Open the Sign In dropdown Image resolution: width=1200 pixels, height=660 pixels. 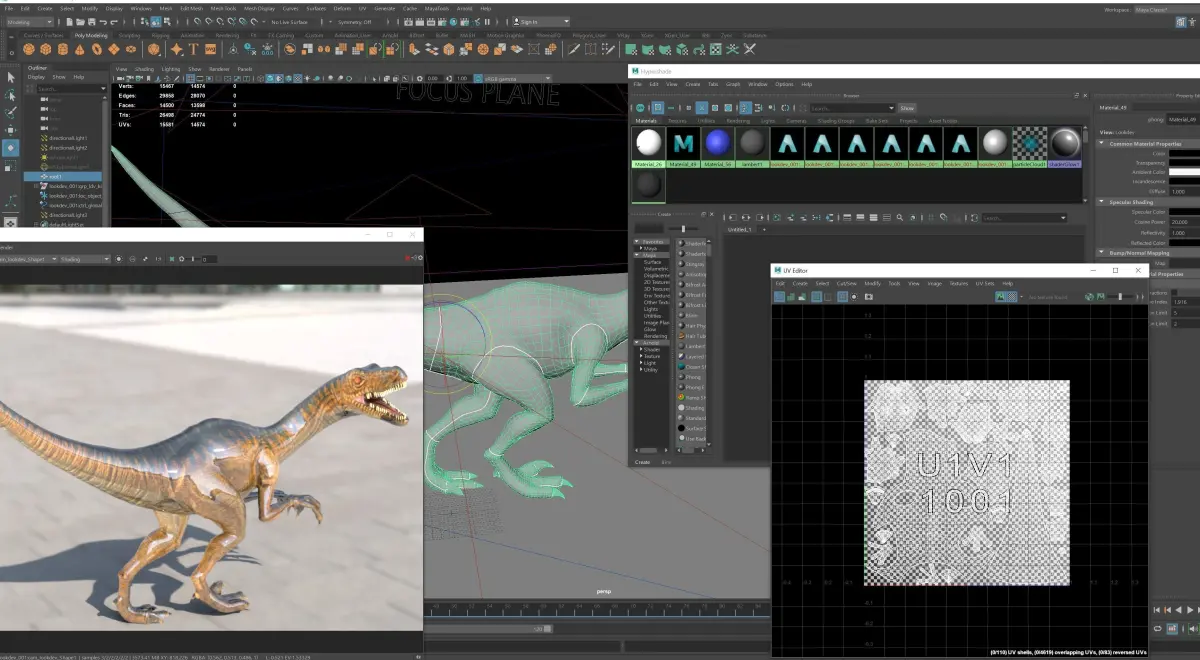tap(543, 21)
